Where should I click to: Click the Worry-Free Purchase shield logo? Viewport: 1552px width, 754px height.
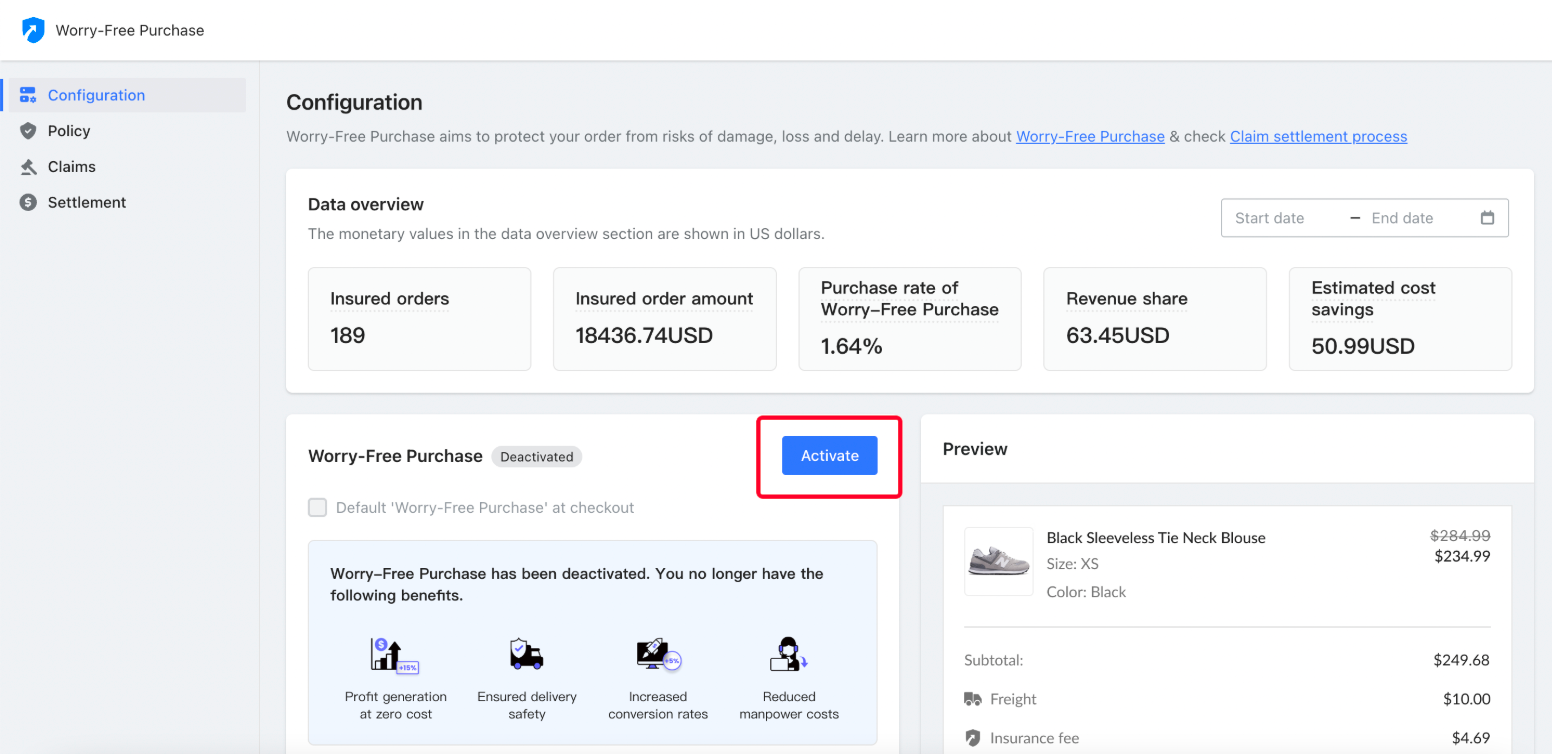(x=33, y=30)
